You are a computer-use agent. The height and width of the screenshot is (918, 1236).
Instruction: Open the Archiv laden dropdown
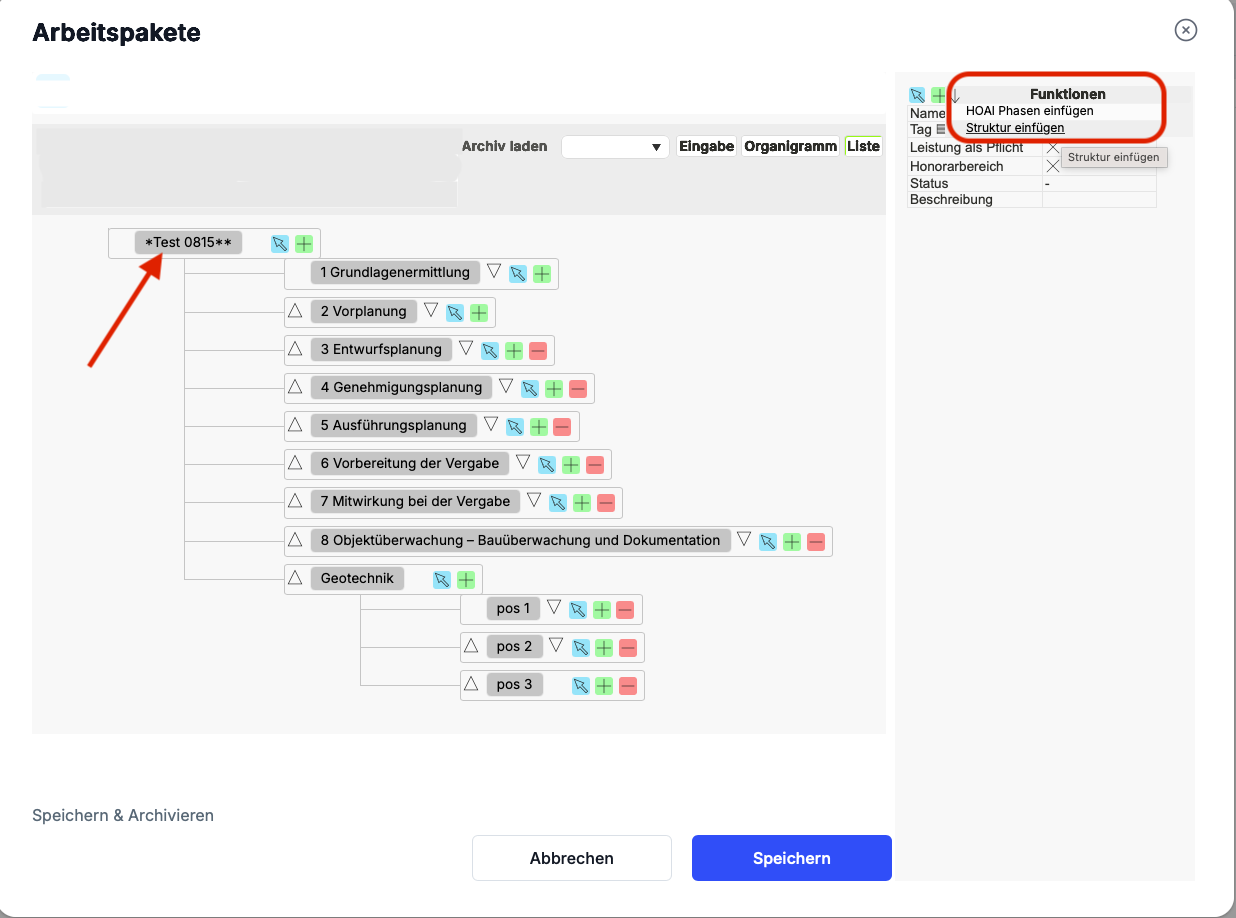615,147
